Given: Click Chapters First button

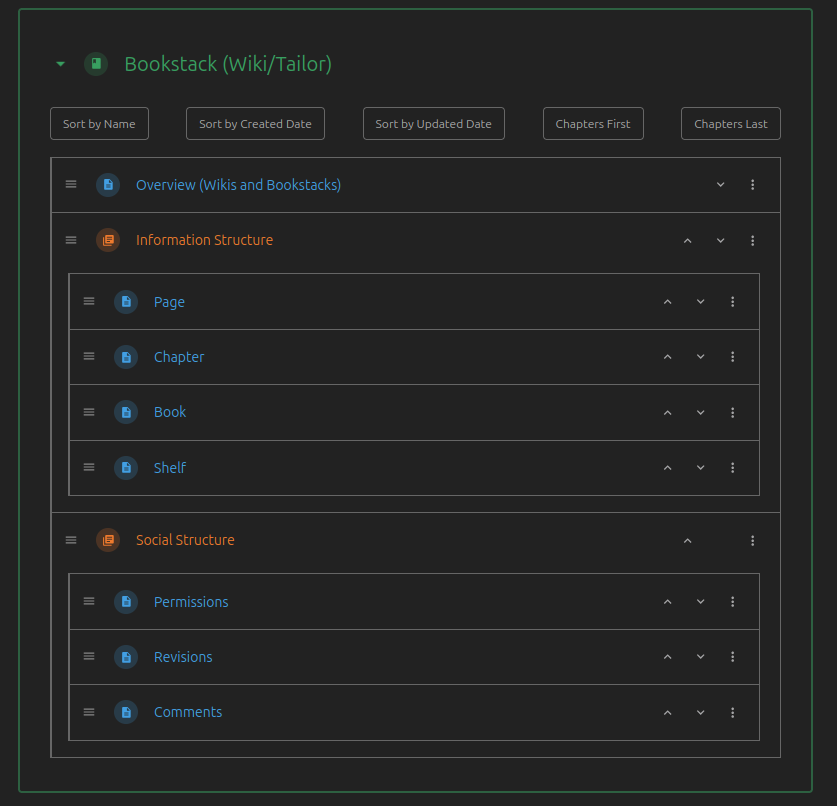Looking at the screenshot, I should tap(593, 124).
